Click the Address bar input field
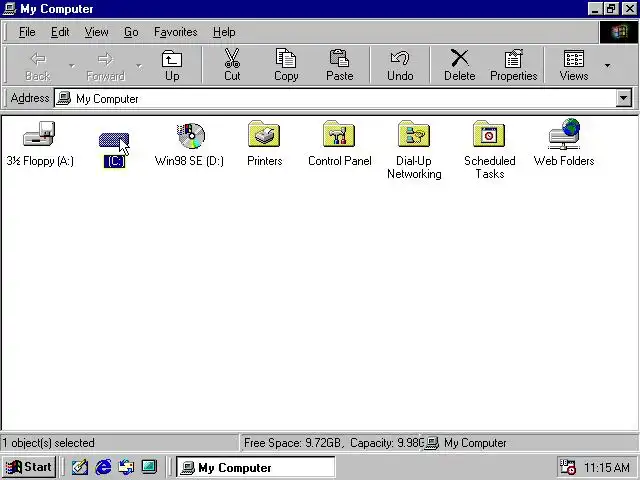The width and height of the screenshot is (640, 480). point(335,98)
